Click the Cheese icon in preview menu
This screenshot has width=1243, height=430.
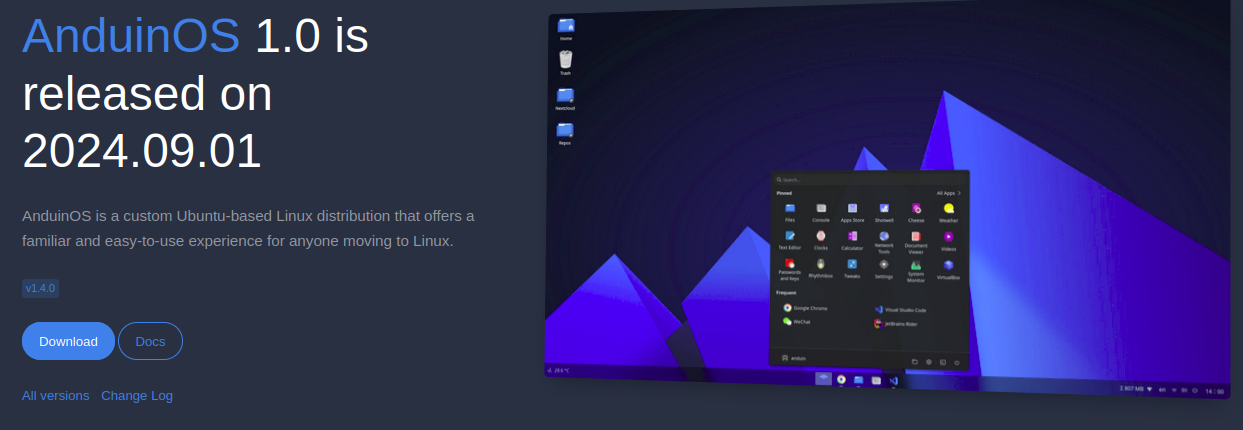pos(916,209)
